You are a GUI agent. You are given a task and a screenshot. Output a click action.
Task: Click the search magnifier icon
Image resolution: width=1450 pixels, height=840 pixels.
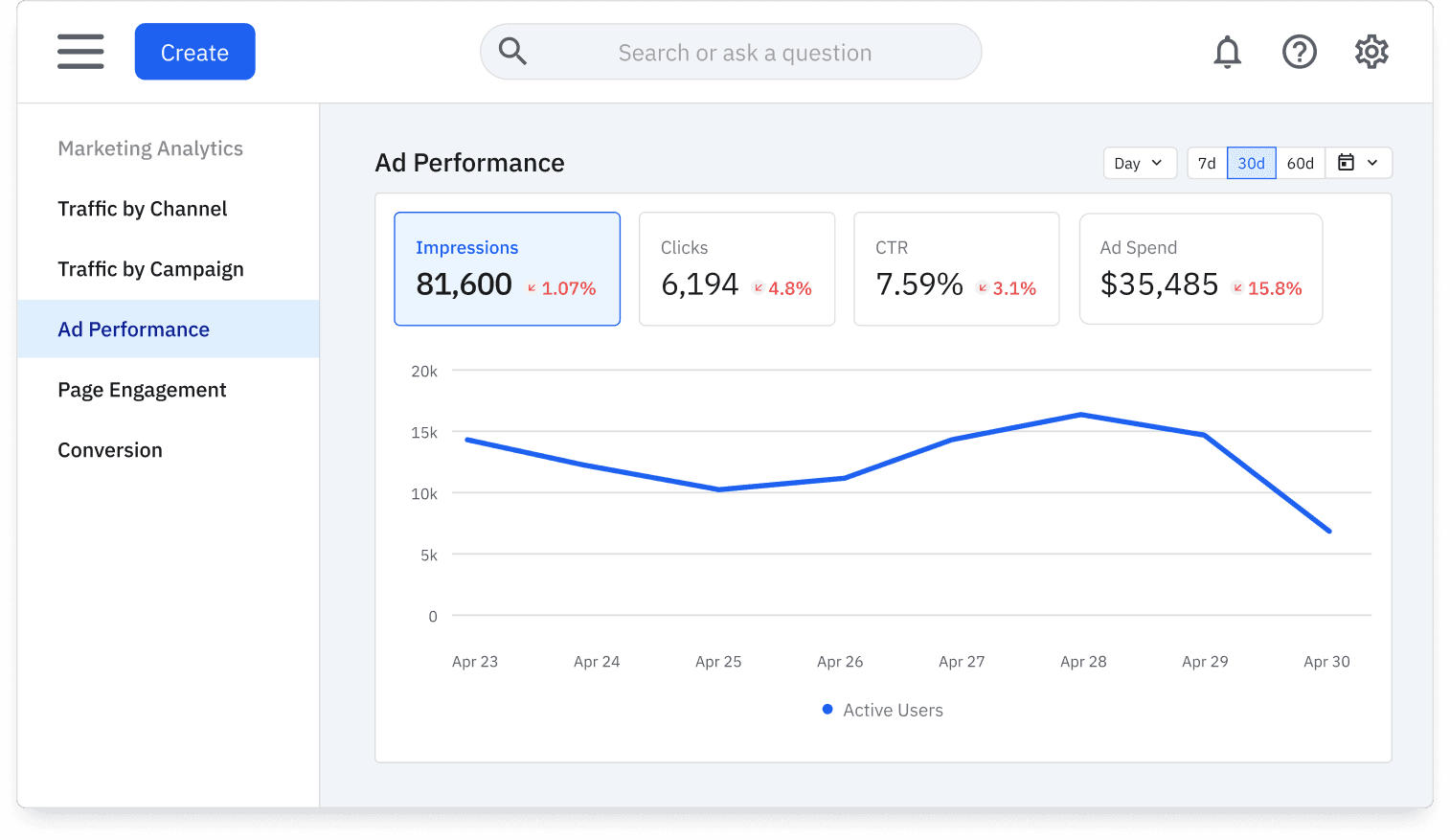pyautogui.click(x=512, y=51)
